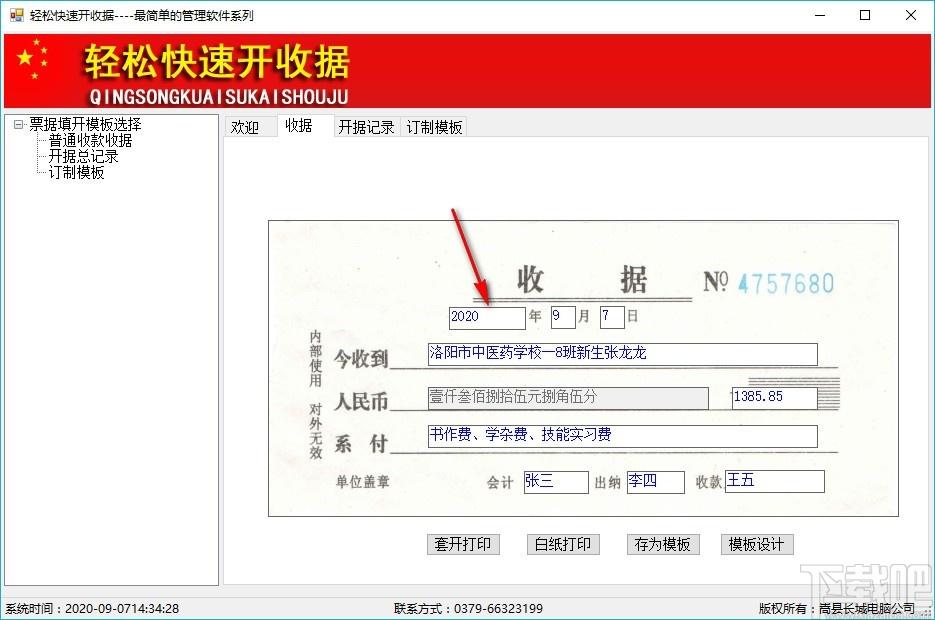Click the app icon in title bar
The height and width of the screenshot is (620, 935).
click(x=16, y=15)
